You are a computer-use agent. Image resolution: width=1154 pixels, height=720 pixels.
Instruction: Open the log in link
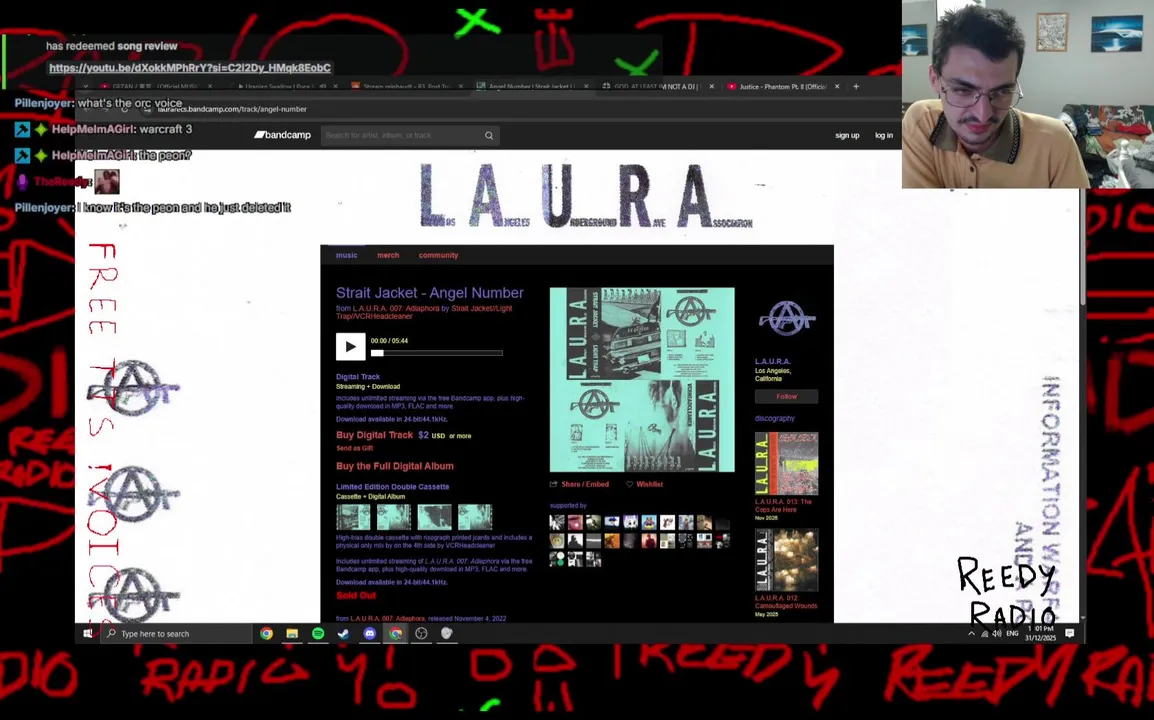[883, 135]
